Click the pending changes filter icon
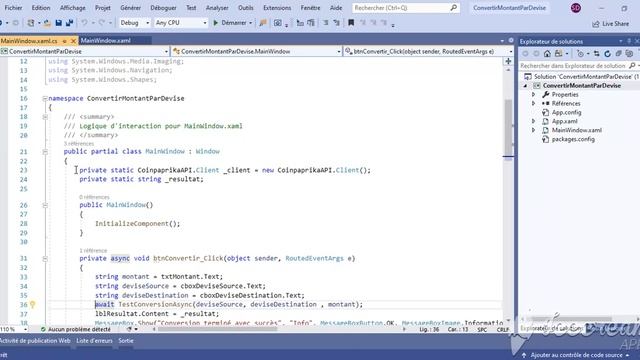This screenshot has width=640, height=360. point(580,53)
